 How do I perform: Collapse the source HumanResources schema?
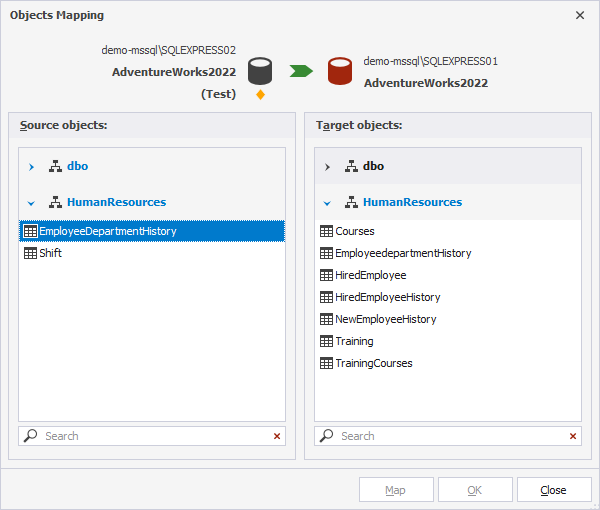pyautogui.click(x=31, y=202)
